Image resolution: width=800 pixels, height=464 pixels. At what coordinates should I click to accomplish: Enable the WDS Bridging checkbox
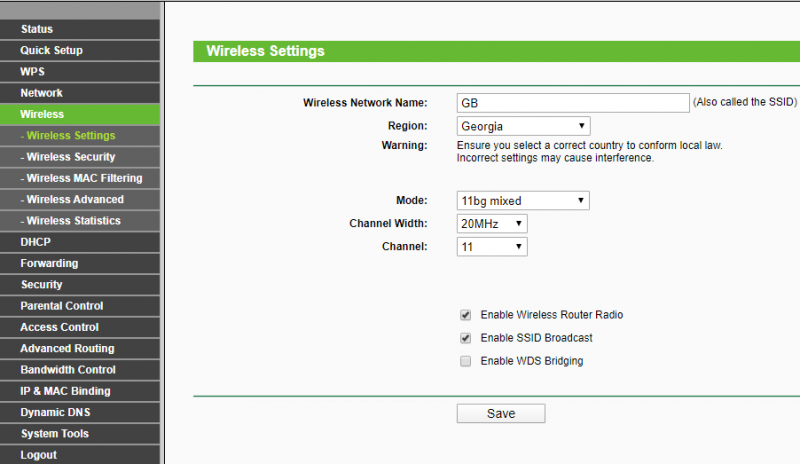tap(465, 361)
